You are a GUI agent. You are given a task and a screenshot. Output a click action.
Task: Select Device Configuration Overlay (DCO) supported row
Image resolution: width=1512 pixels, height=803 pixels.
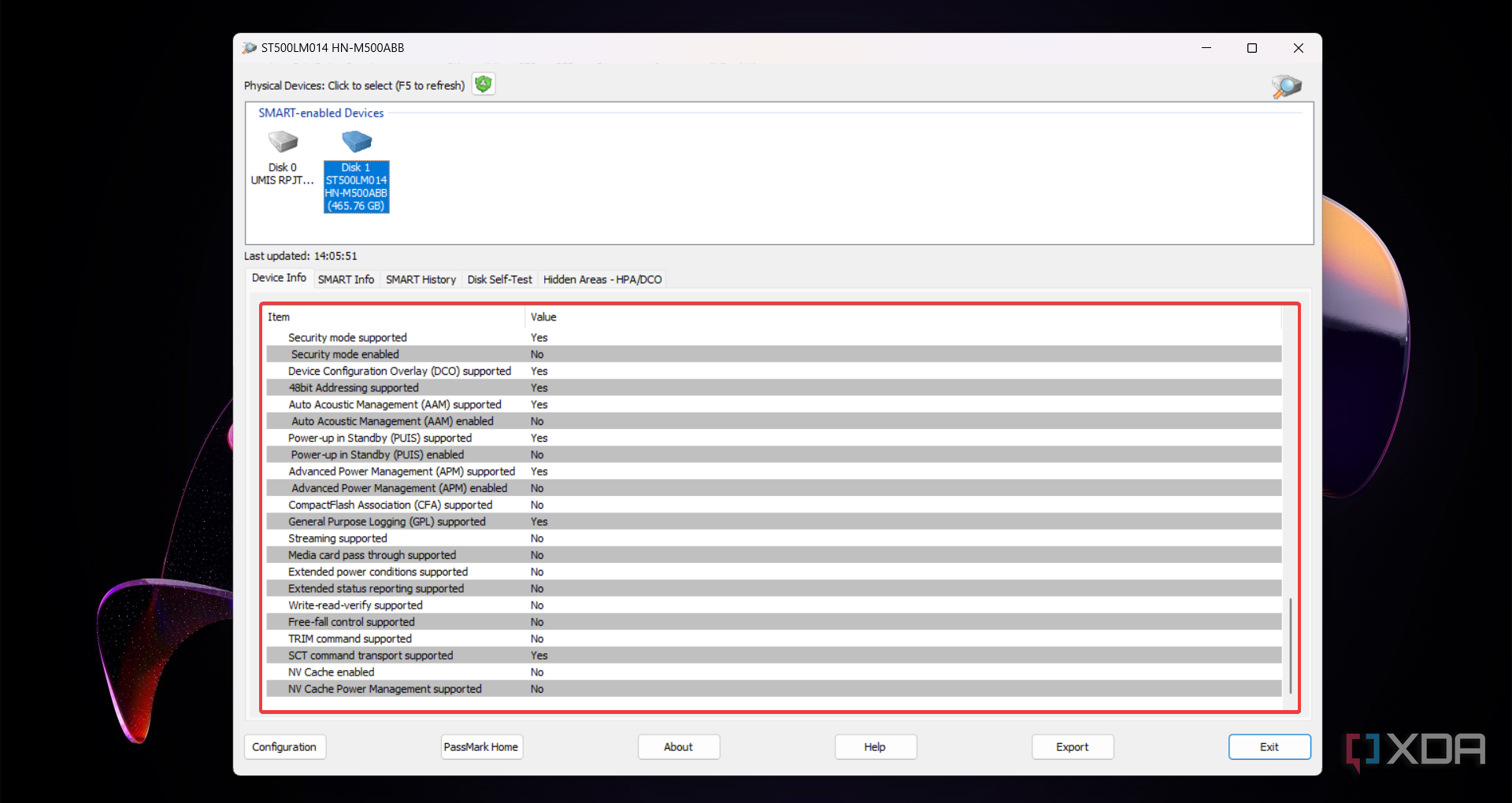[x=773, y=372]
